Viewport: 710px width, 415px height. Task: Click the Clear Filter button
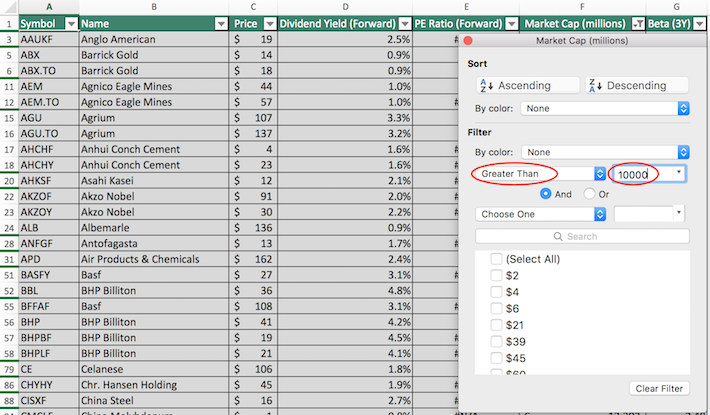tap(659, 388)
